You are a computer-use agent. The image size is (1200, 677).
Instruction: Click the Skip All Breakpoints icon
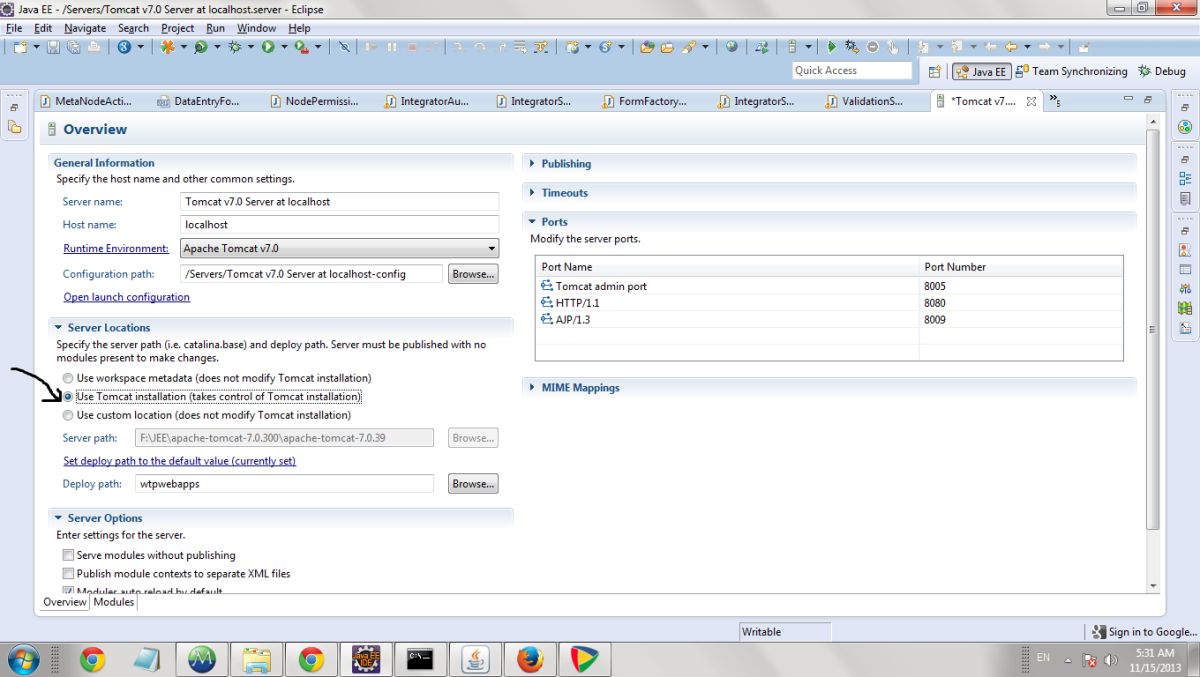pyautogui.click(x=343, y=46)
